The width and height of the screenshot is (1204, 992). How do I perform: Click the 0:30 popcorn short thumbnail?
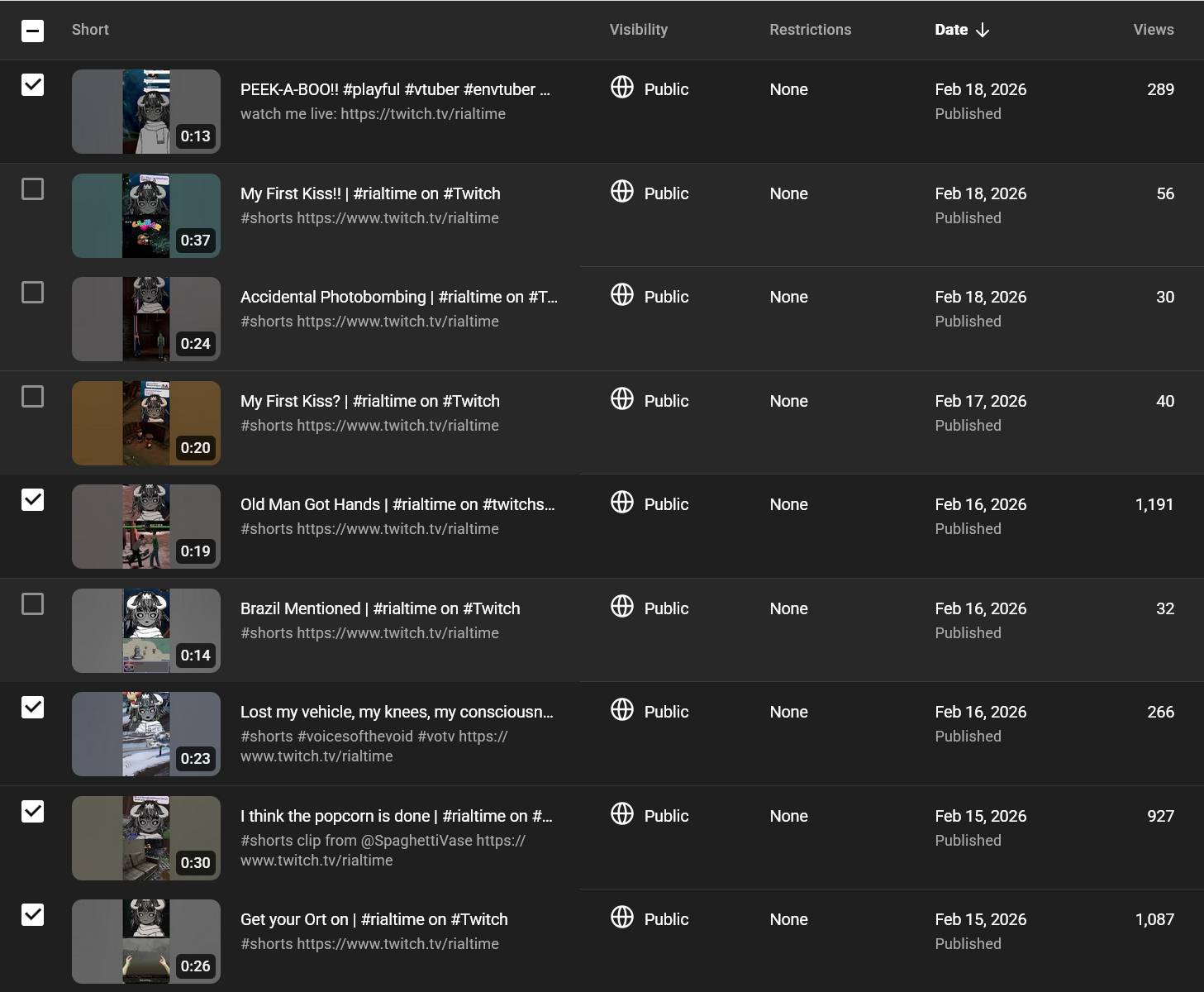coord(146,837)
